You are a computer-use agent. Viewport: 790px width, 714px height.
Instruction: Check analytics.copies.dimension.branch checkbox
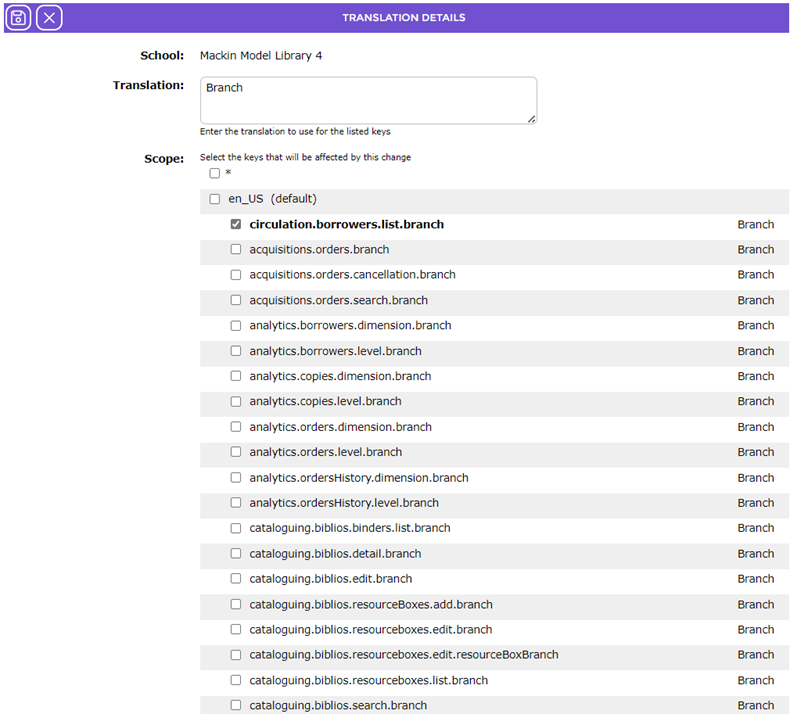(x=236, y=376)
